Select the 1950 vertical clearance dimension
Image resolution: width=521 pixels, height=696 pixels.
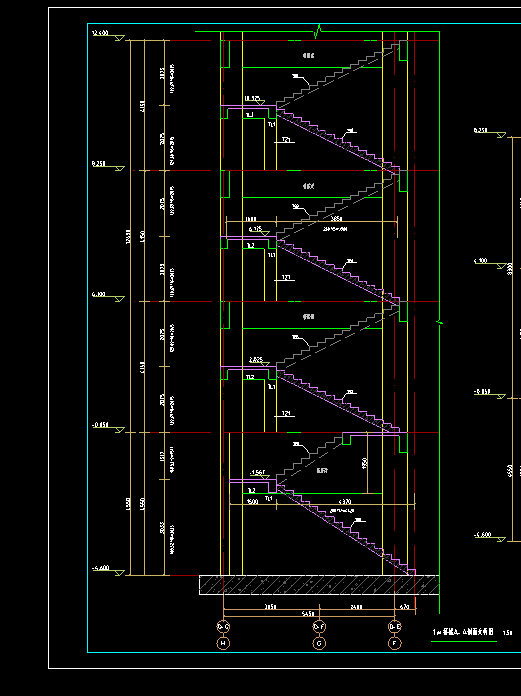click(x=364, y=463)
